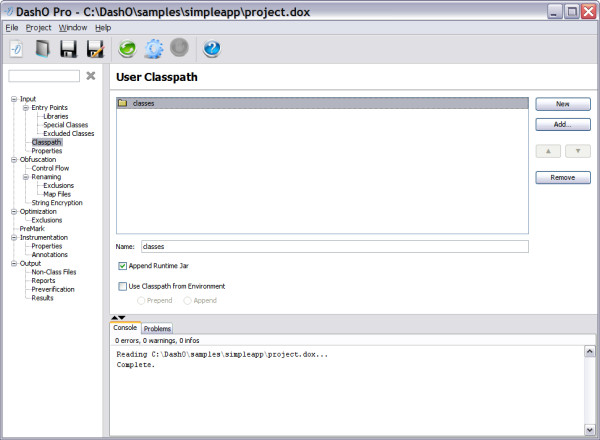Open the Help menu

[103, 28]
